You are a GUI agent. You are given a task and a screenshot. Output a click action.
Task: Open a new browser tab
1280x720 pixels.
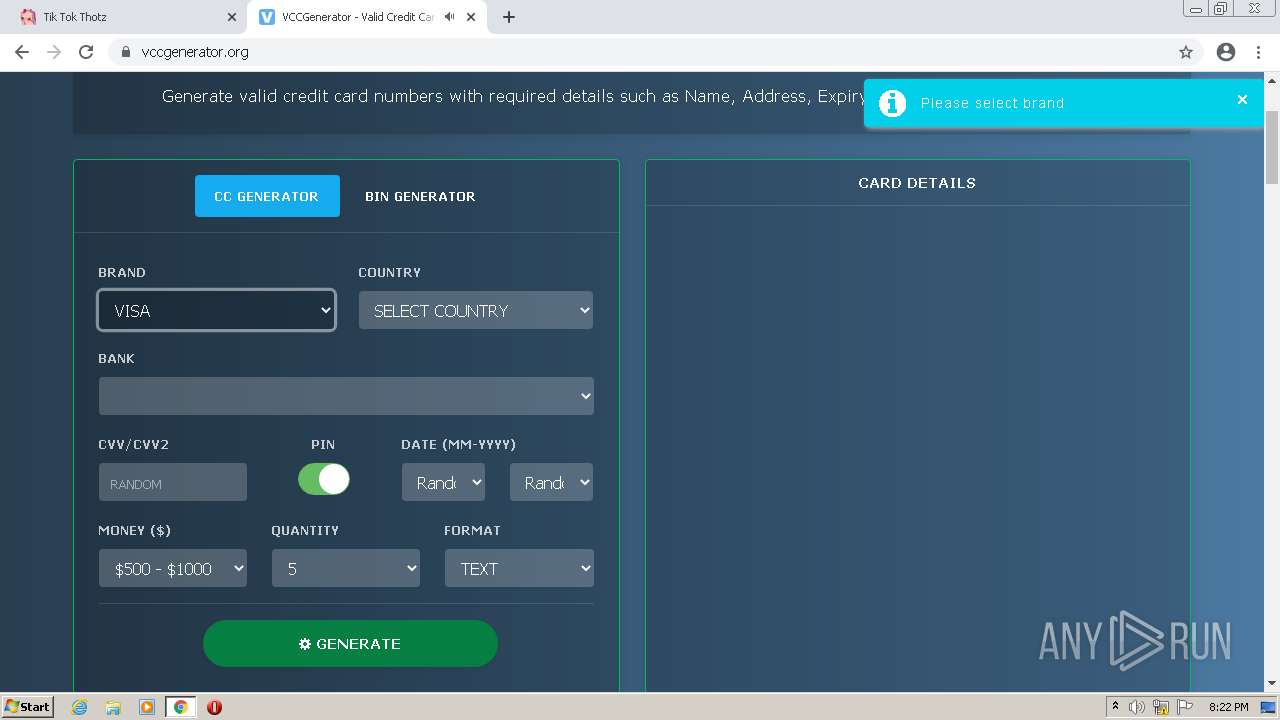pos(509,17)
